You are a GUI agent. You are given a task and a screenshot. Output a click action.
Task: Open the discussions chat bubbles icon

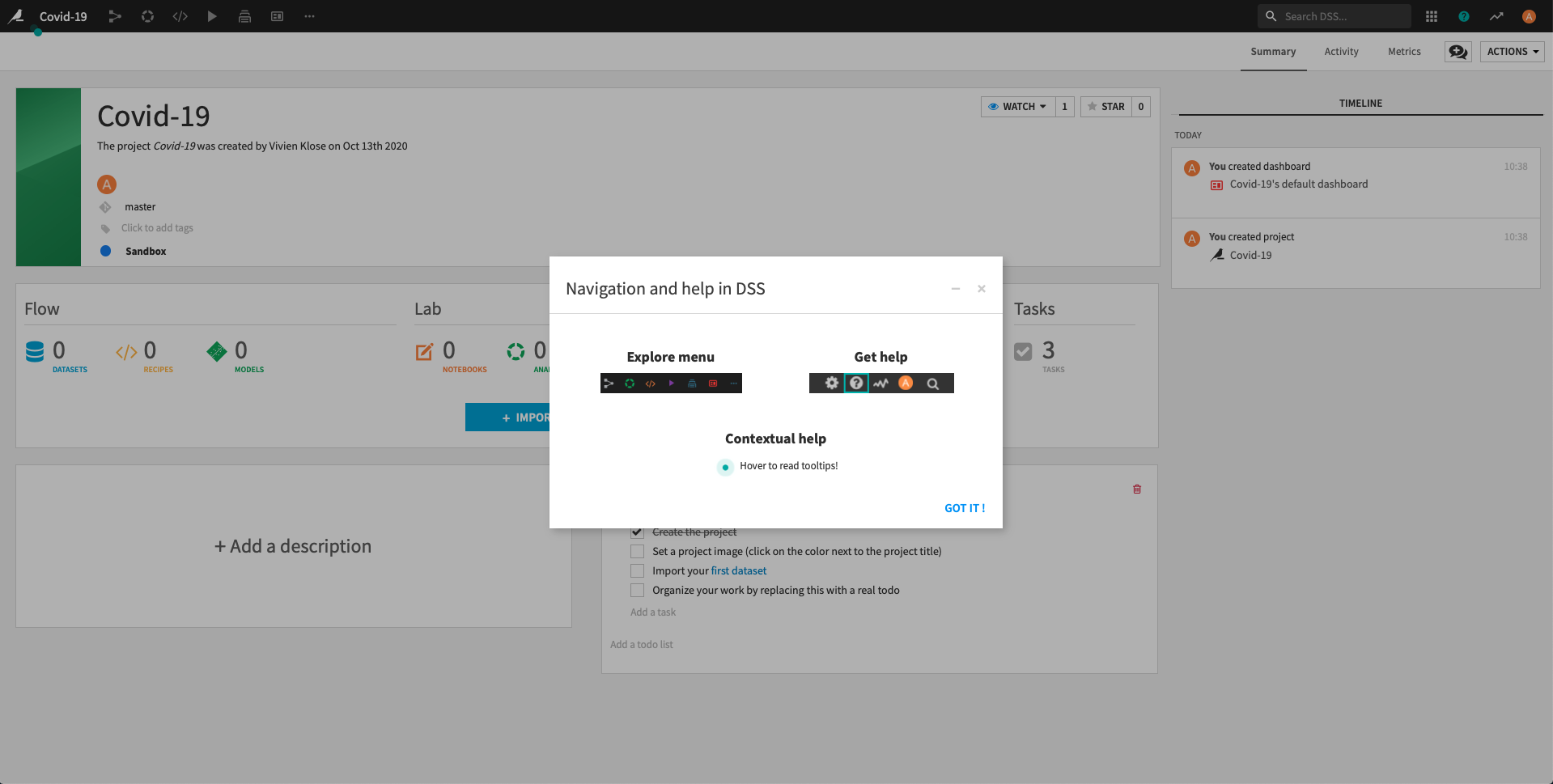point(1458,52)
